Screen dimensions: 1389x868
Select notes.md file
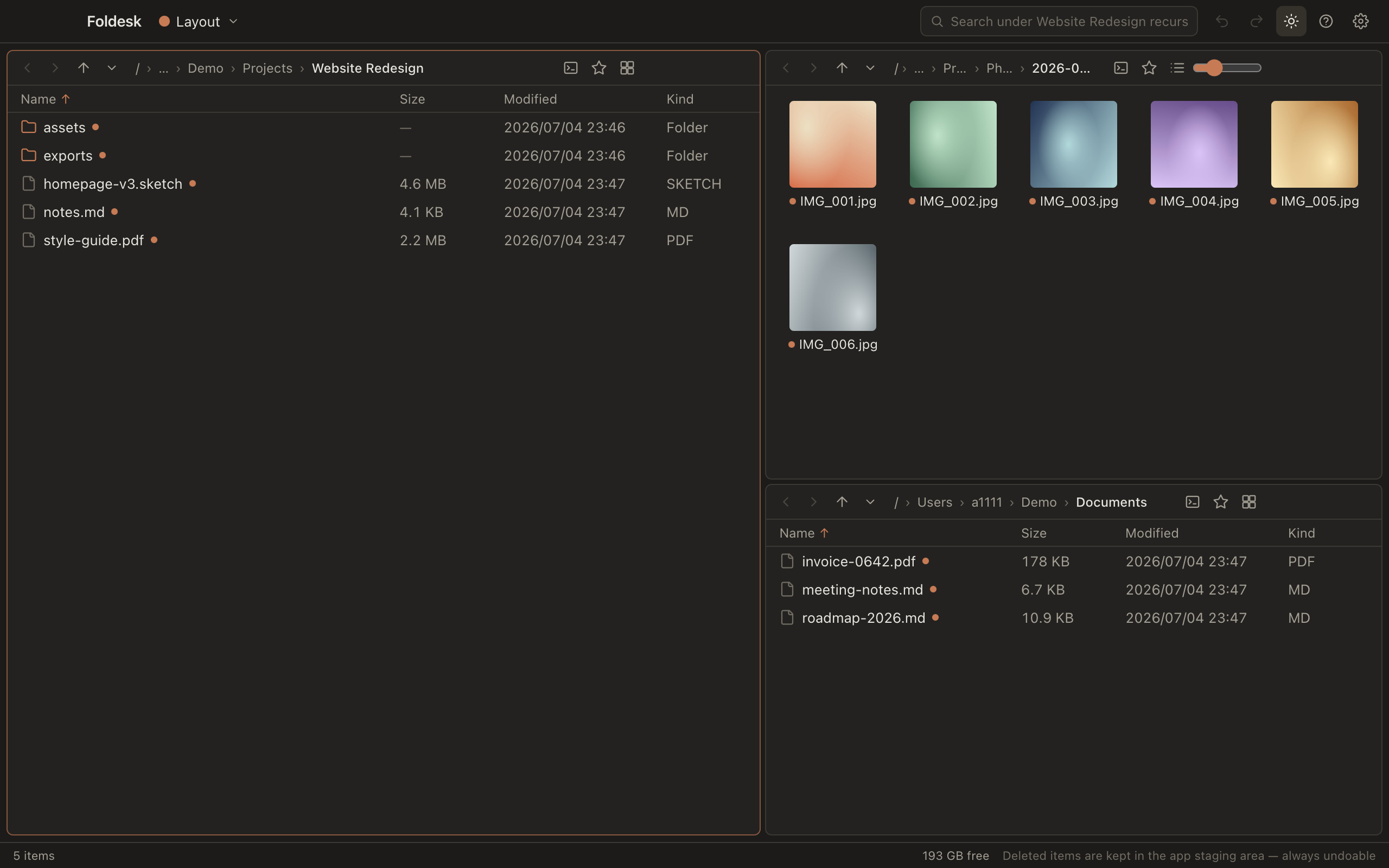(x=384, y=212)
